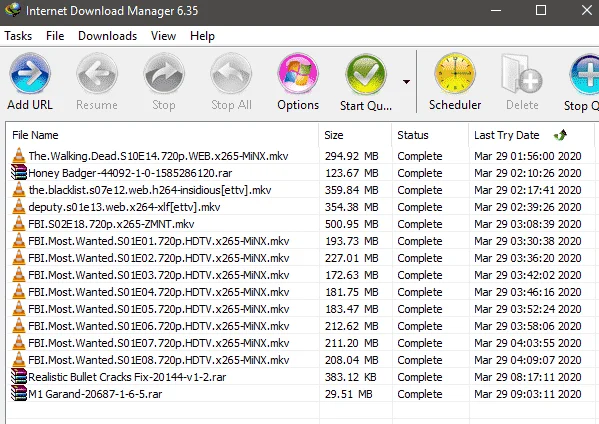Click date Mar 29 03:08:39 2020
The image size is (599, 424).
pos(528,224)
